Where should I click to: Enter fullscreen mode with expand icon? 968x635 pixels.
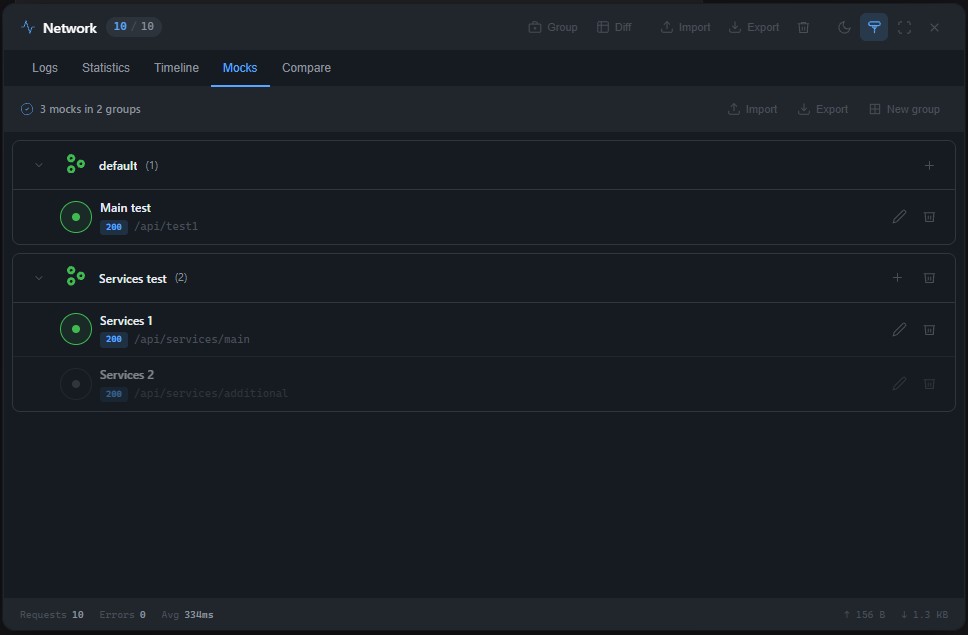904,27
